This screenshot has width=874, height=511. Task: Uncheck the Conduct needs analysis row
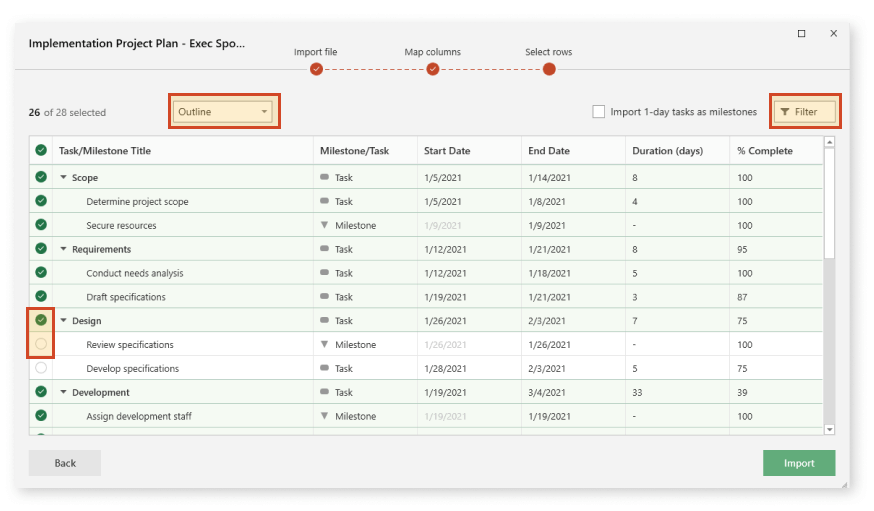(41, 272)
